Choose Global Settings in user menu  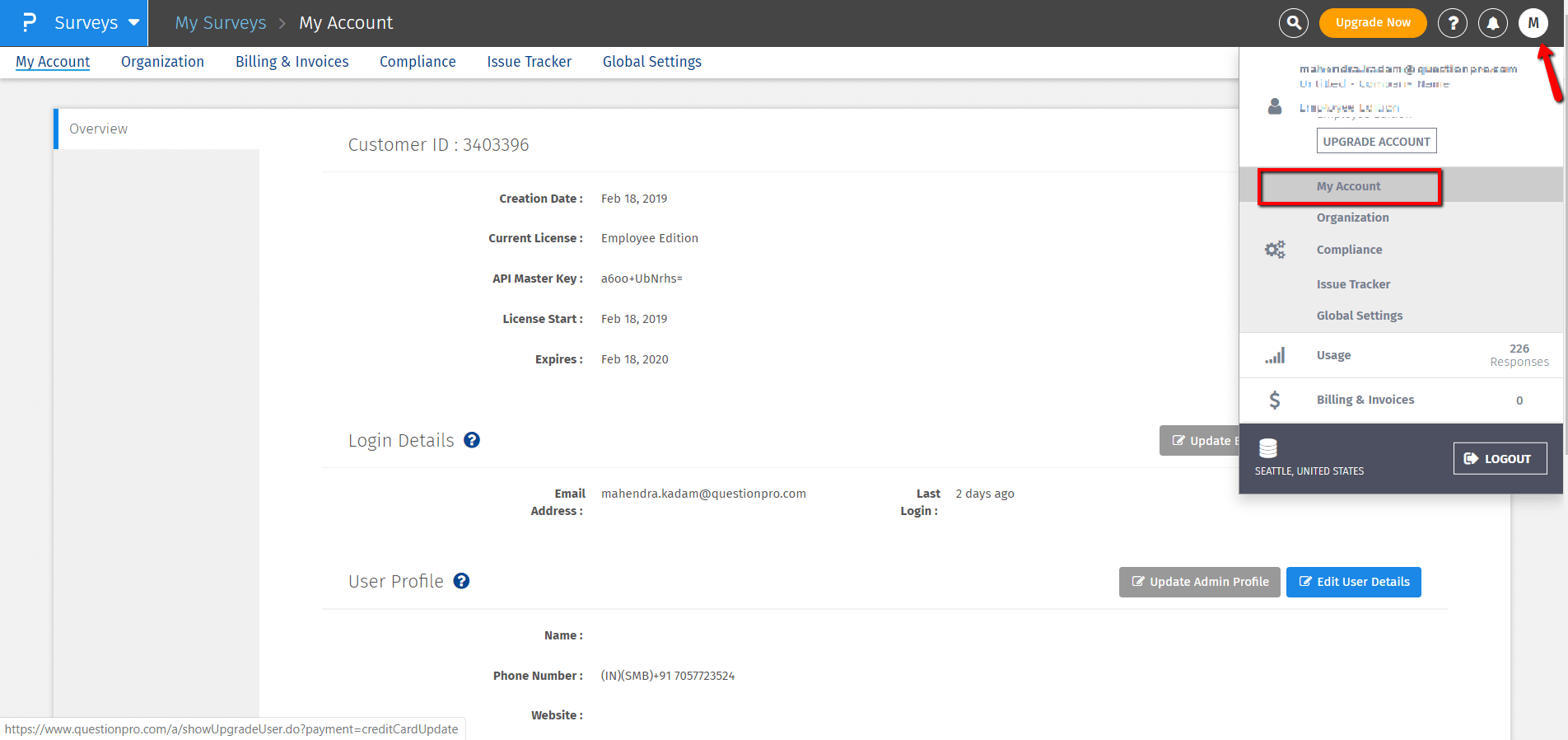pyautogui.click(x=1360, y=316)
